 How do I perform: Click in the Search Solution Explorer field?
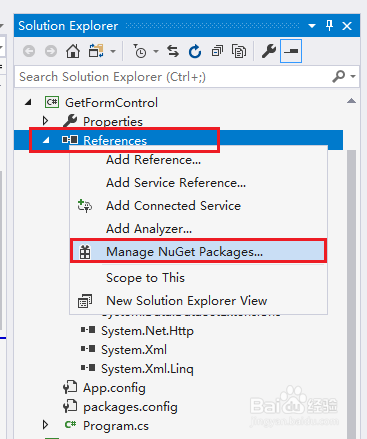(173, 77)
